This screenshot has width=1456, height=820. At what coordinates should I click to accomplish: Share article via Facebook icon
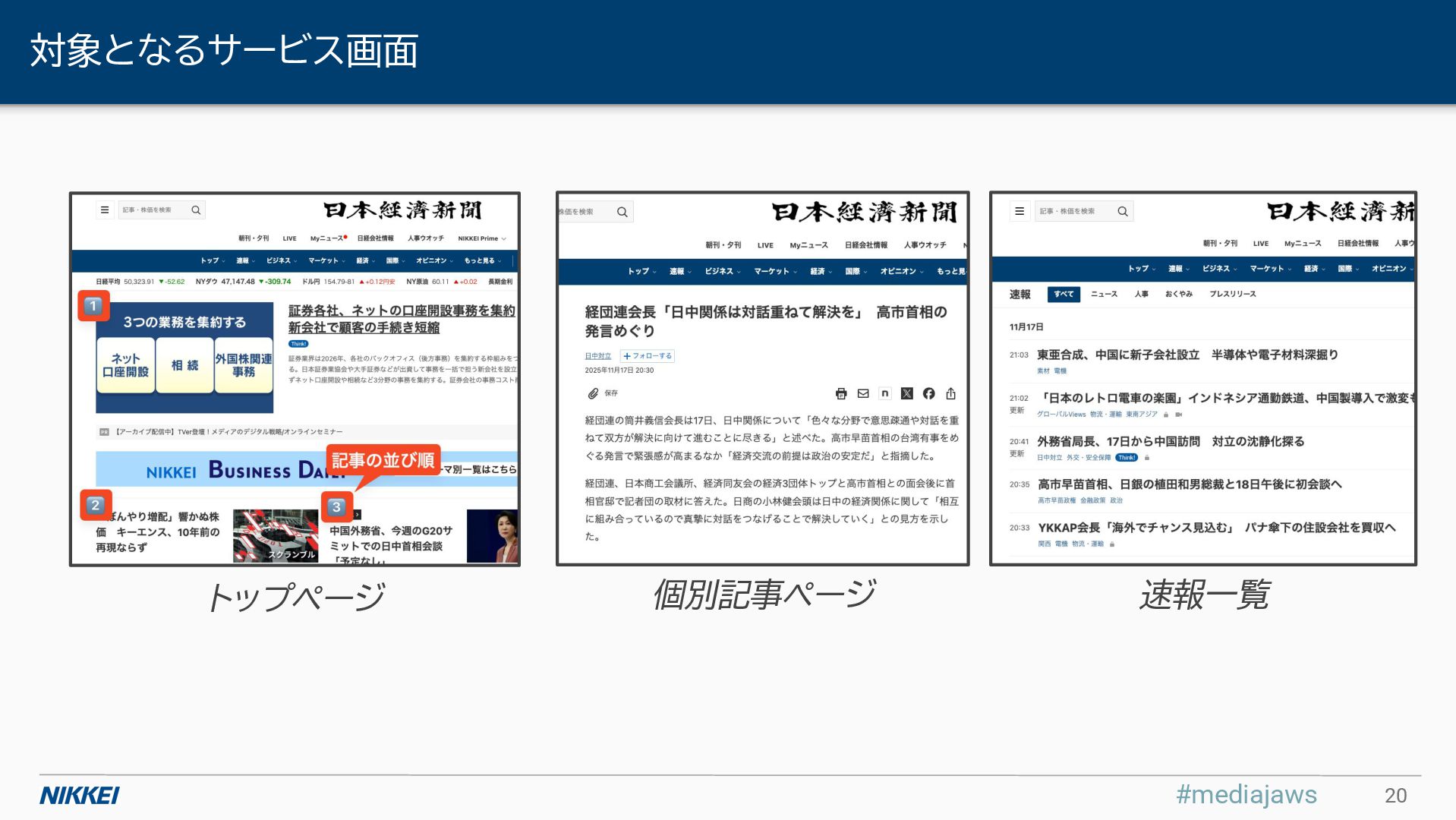pyautogui.click(x=928, y=393)
